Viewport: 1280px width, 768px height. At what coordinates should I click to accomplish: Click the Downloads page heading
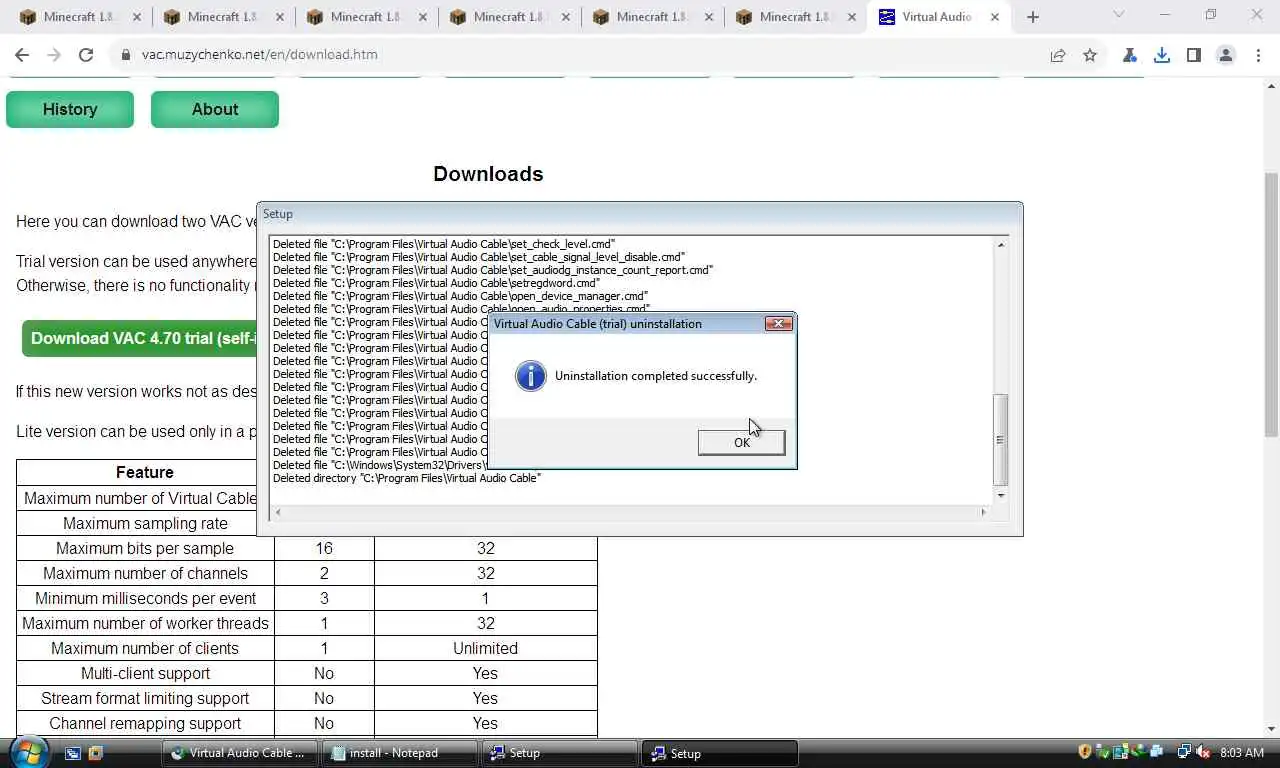click(x=488, y=174)
